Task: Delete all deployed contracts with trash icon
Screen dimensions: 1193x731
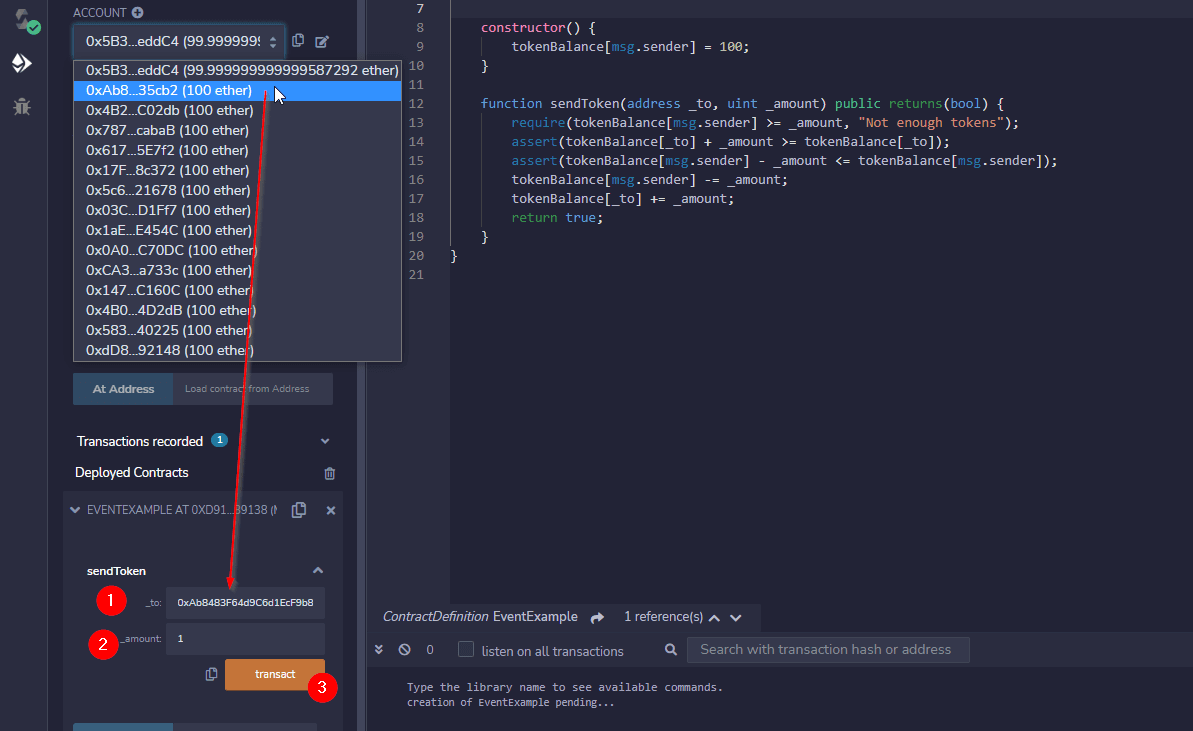Action: [329, 473]
